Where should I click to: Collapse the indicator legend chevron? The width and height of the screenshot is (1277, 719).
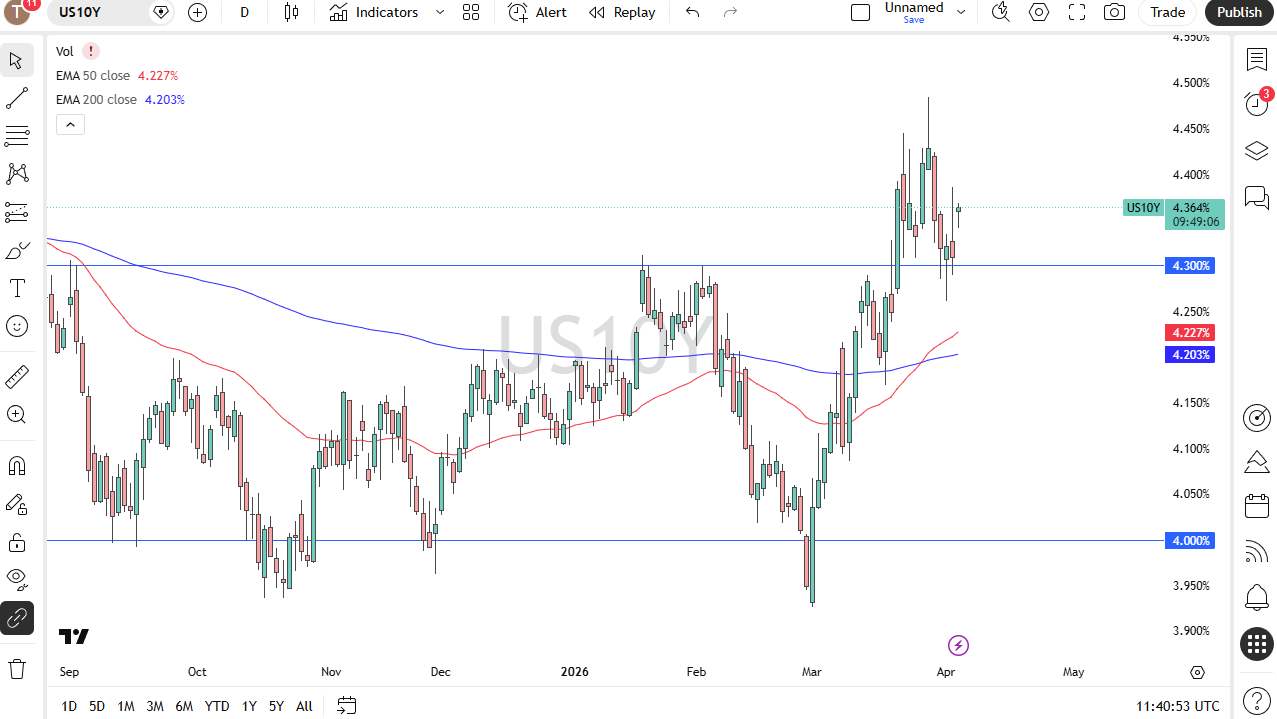70,124
